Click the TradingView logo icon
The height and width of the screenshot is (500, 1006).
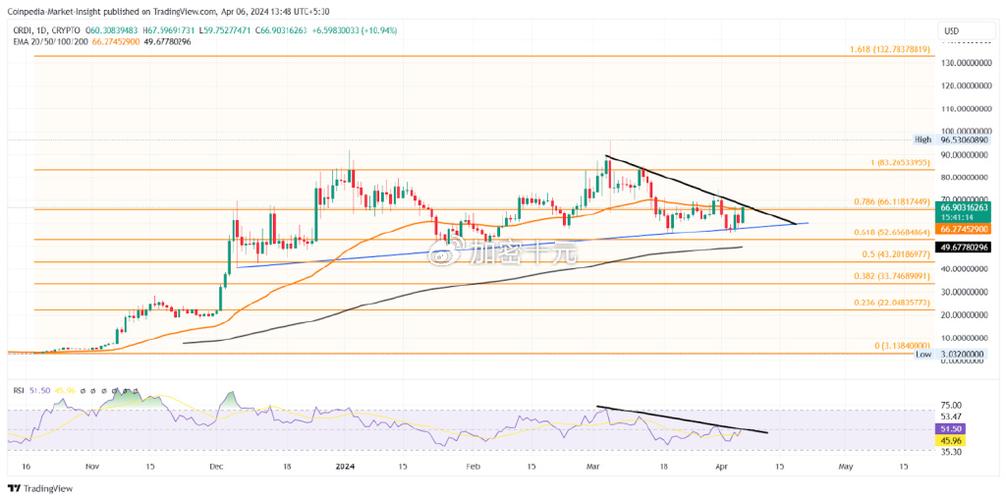(14, 489)
